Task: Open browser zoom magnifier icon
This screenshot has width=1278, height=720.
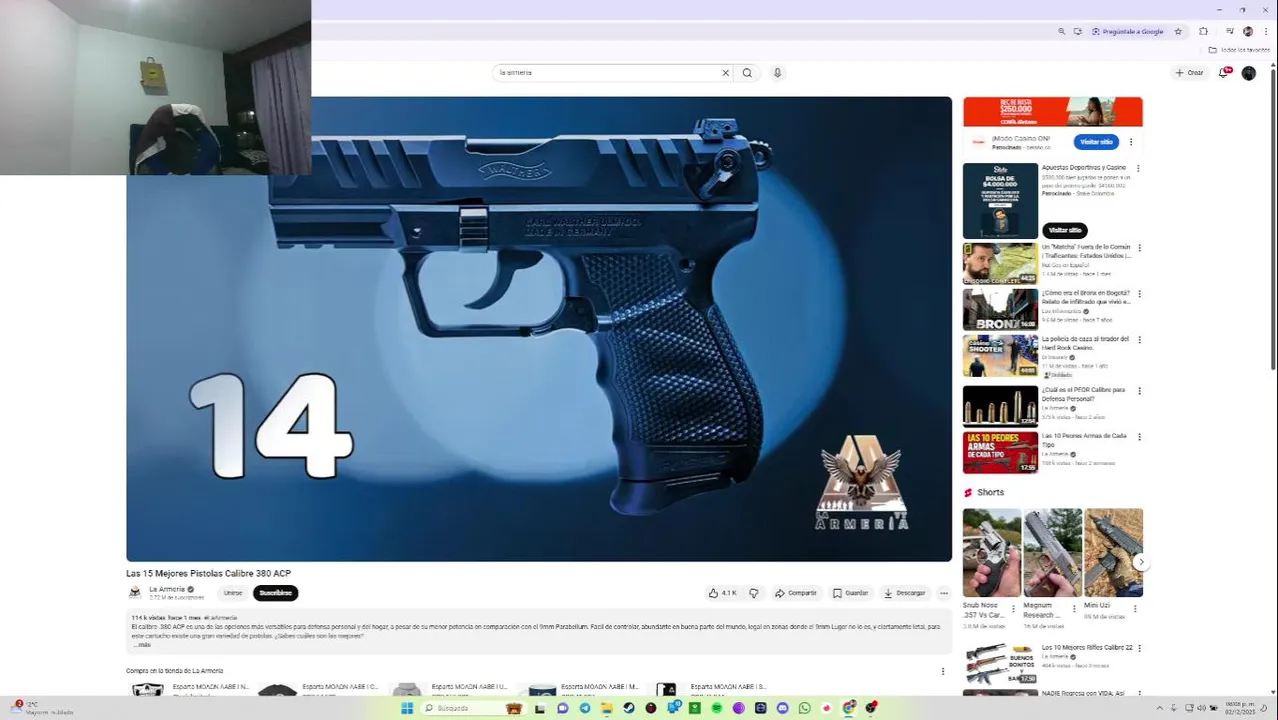Action: point(1061,31)
